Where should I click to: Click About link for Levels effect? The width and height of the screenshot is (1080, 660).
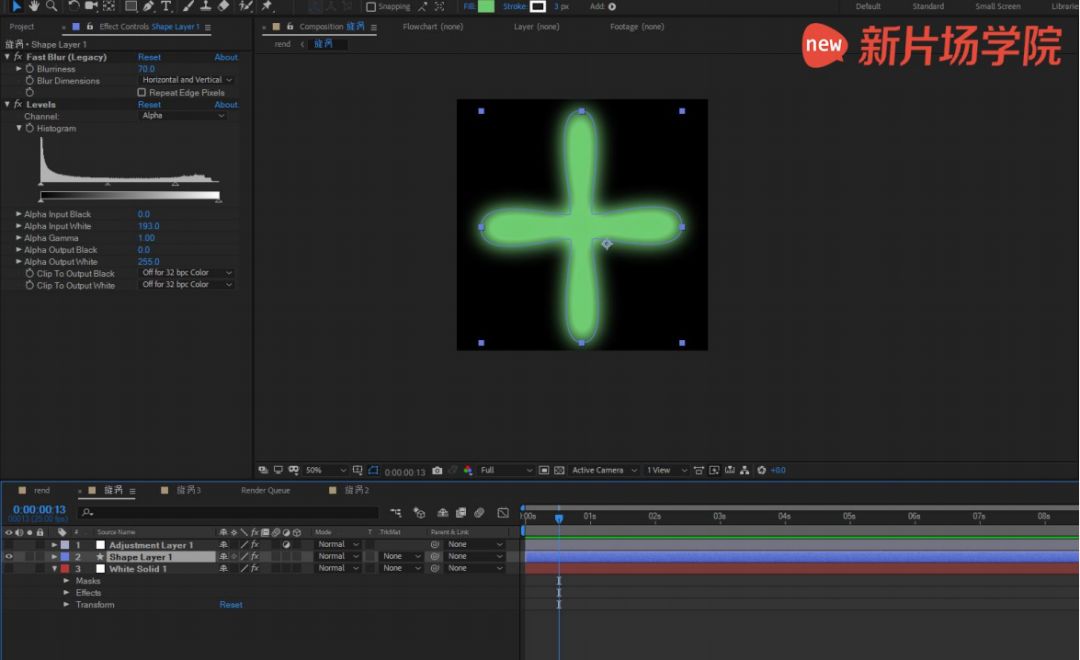226,104
